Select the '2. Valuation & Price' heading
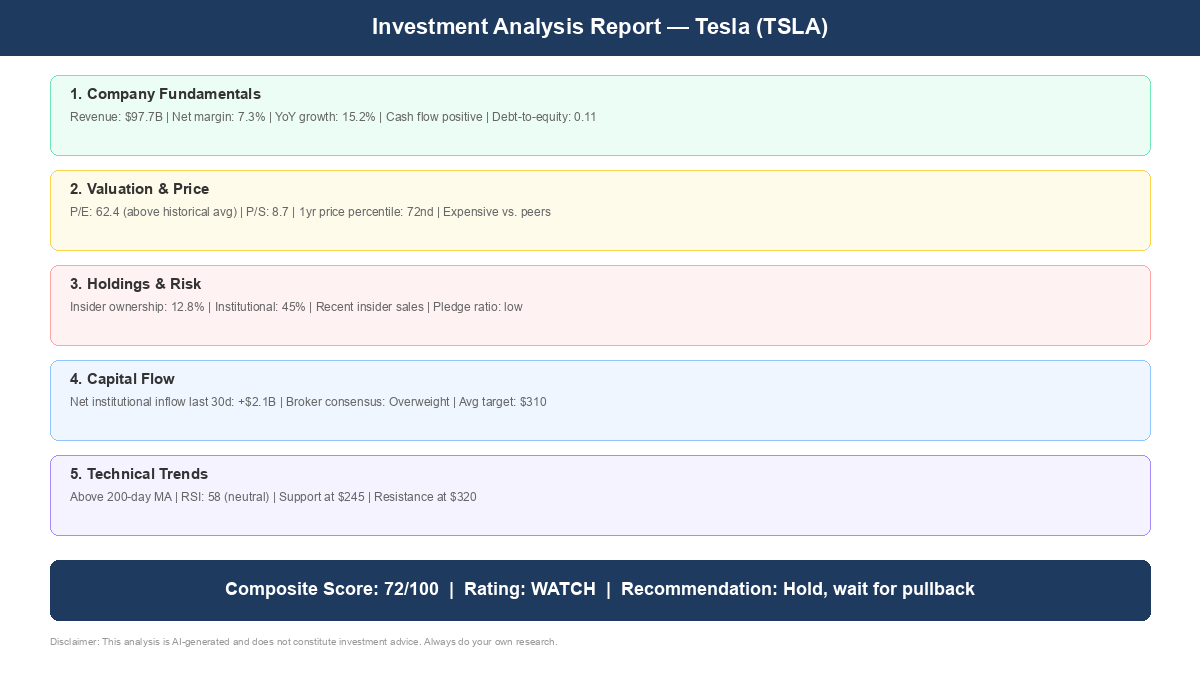Screen dimensions: 1200x700 [139, 189]
